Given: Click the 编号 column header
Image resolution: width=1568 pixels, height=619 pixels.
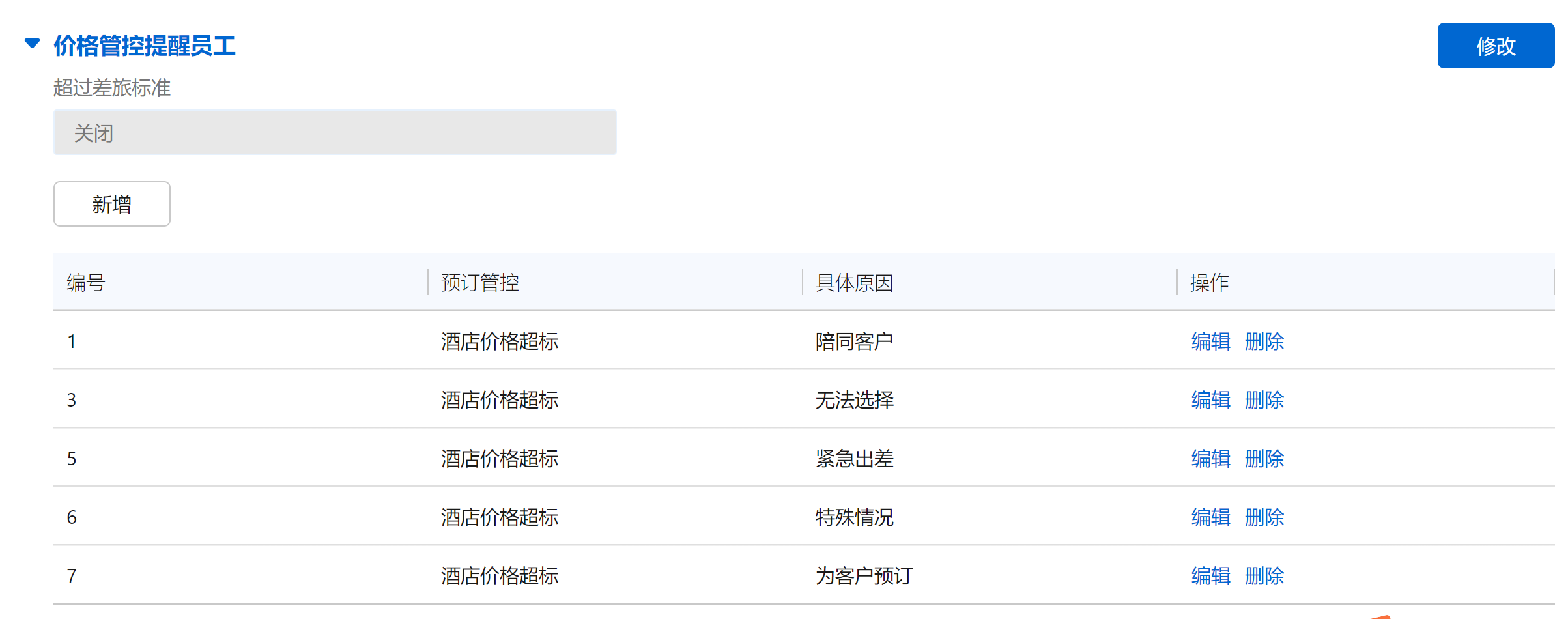Looking at the screenshot, I should click(x=86, y=283).
